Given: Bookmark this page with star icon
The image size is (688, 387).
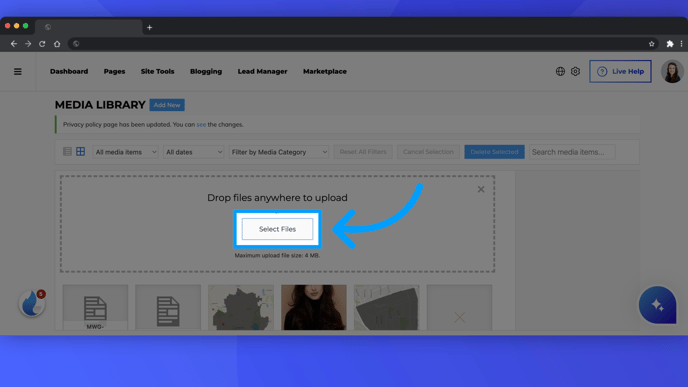Looking at the screenshot, I should (x=652, y=44).
